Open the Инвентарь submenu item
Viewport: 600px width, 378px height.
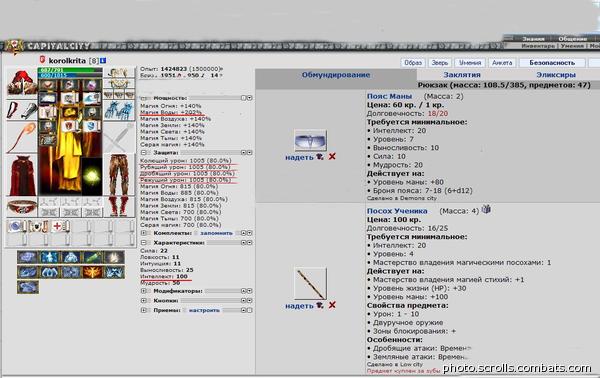pyautogui.click(x=538, y=46)
